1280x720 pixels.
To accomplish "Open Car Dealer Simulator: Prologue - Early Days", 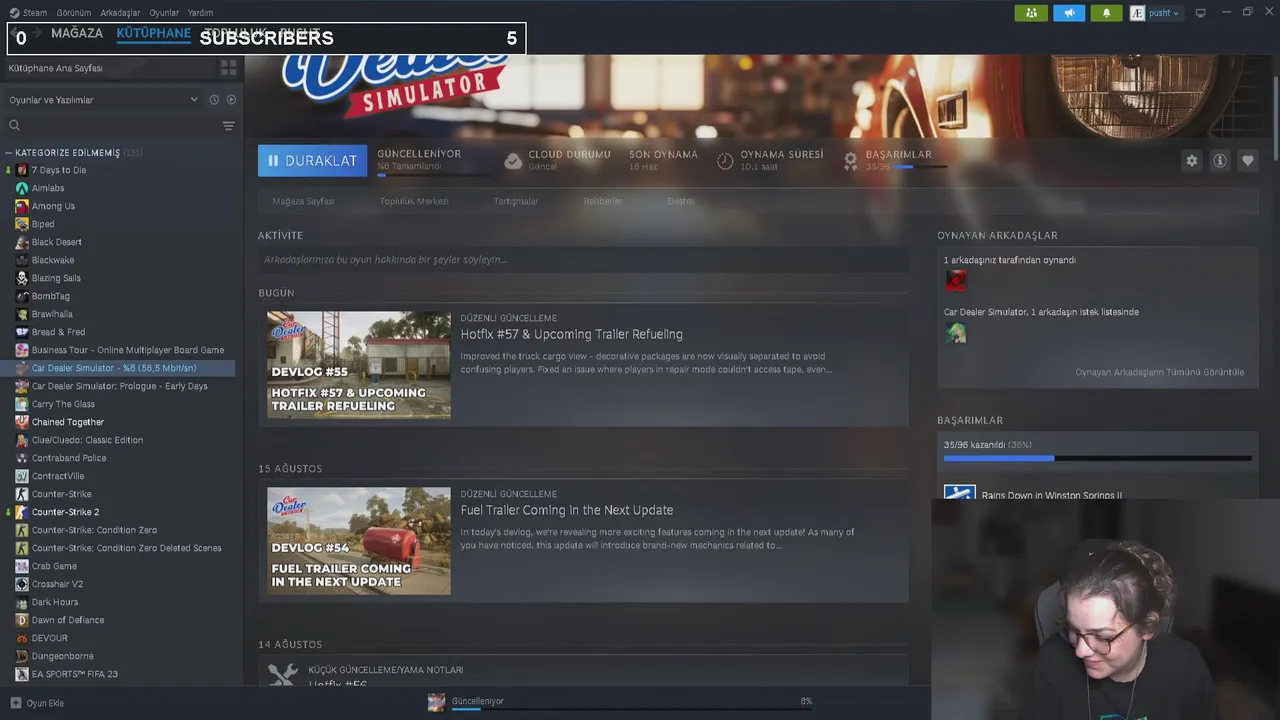I will 120,386.
